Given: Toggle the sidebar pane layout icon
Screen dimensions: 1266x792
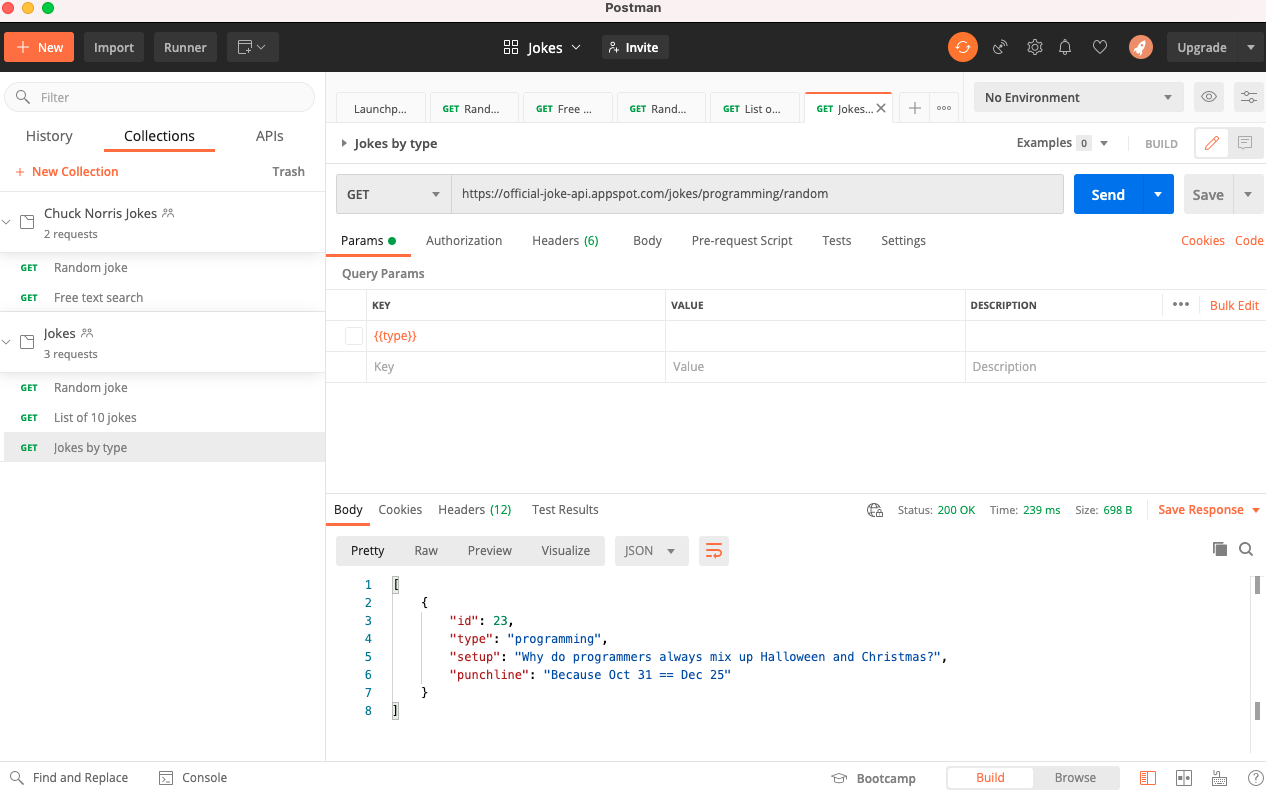Looking at the screenshot, I should (x=1148, y=778).
